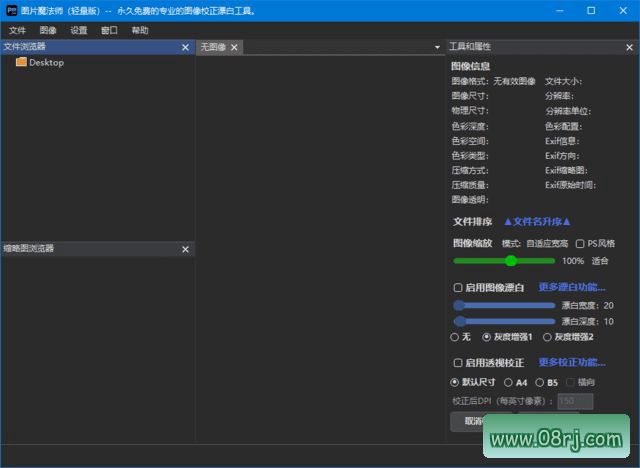640x468 pixels.
Task: Click the 漂白深度: 10 value text
Action: pyautogui.click(x=587, y=322)
